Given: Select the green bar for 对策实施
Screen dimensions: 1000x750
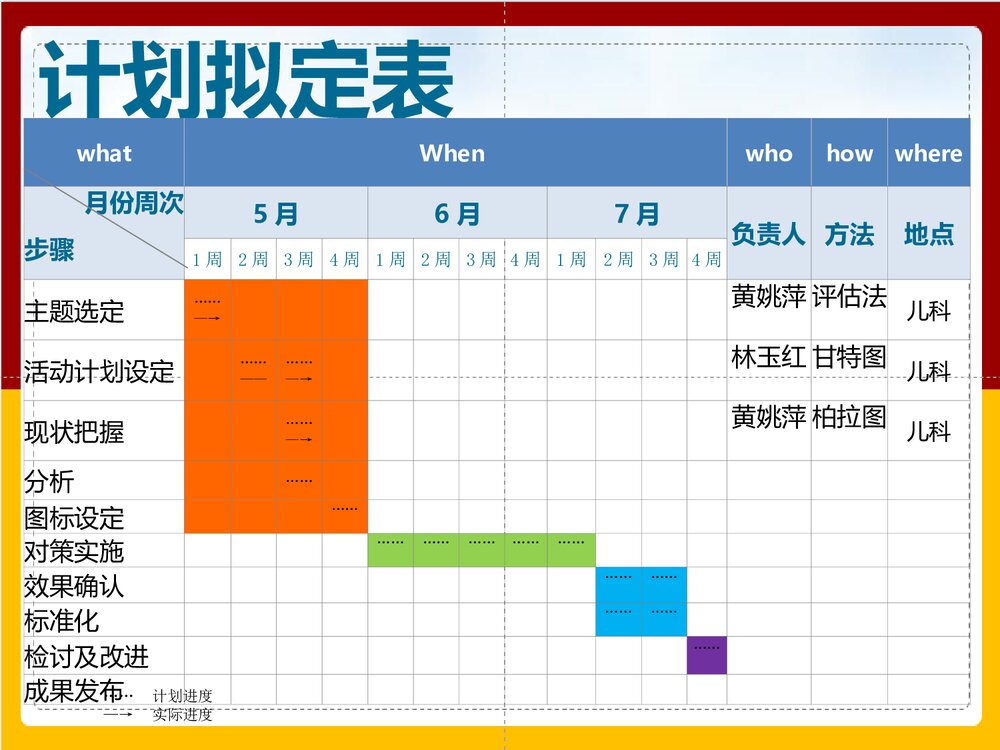Looking at the screenshot, I should pyautogui.click(x=480, y=545).
